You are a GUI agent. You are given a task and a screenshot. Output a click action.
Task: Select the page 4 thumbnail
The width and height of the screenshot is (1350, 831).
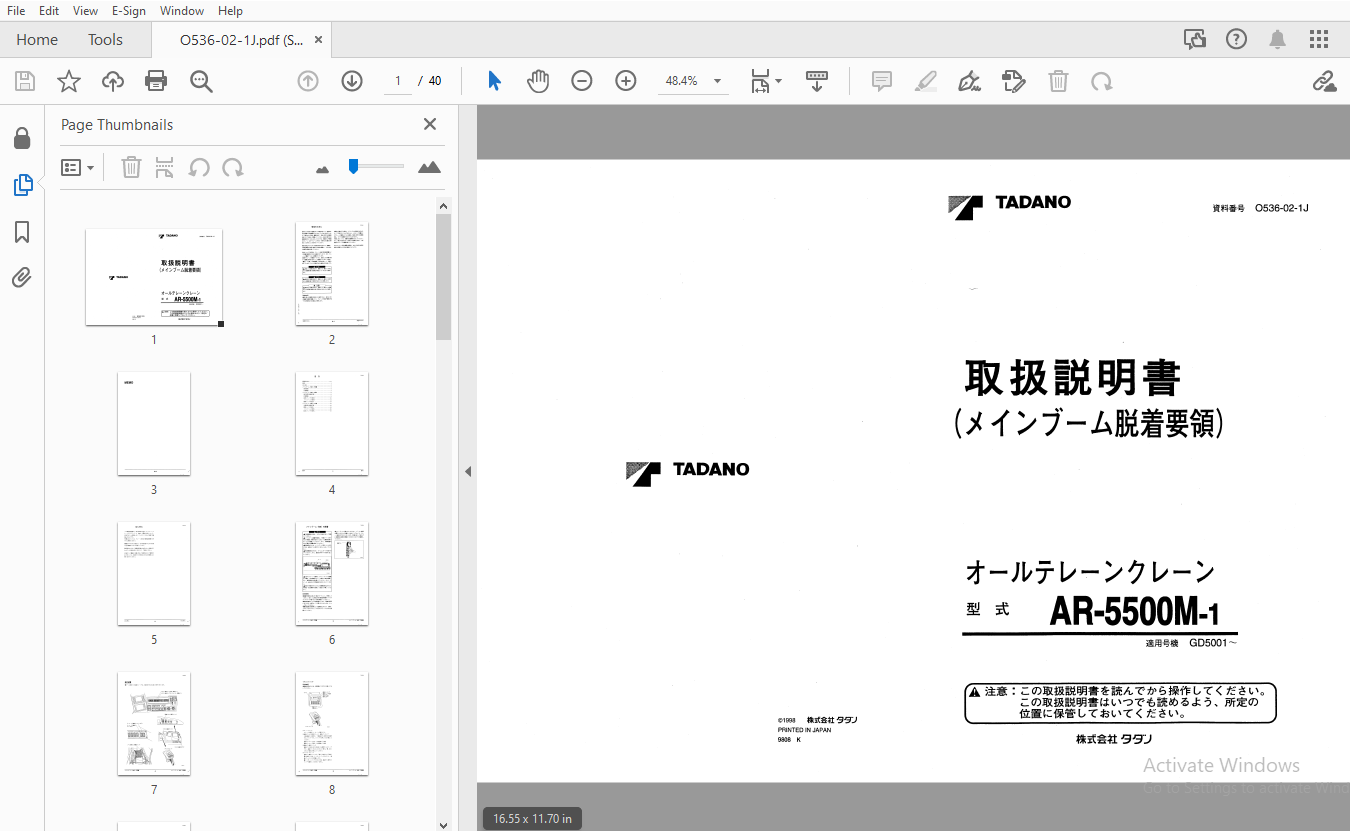click(332, 424)
